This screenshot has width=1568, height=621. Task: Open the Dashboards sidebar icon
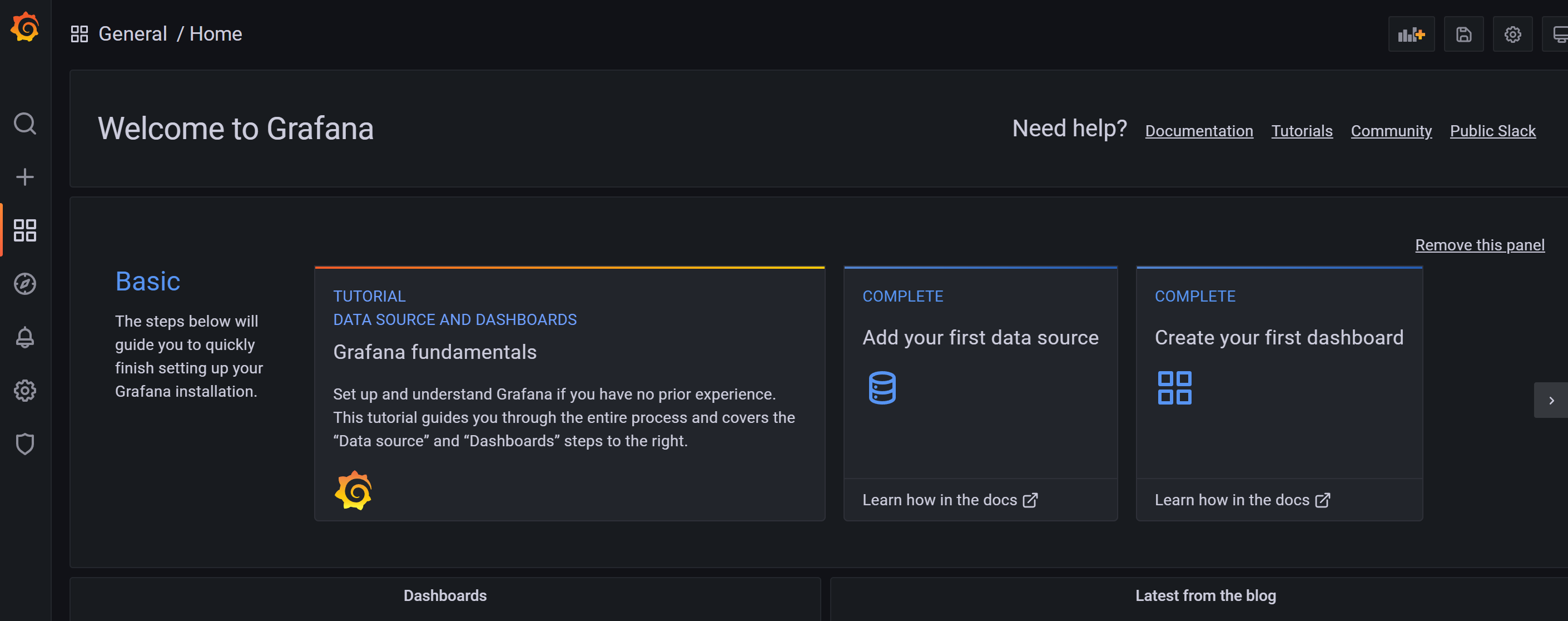click(25, 230)
